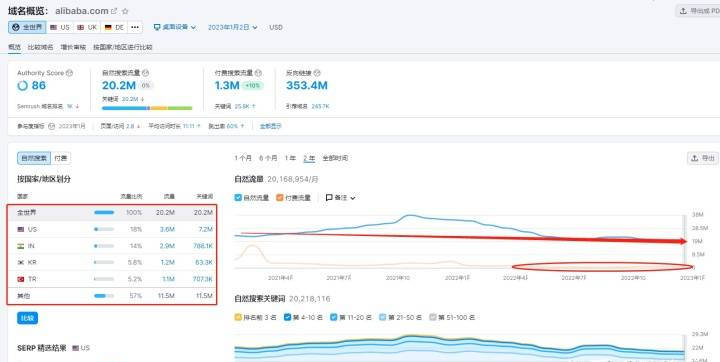720x362 pixels.
Task: Toggle organic traffic checkbox
Action: point(238,198)
